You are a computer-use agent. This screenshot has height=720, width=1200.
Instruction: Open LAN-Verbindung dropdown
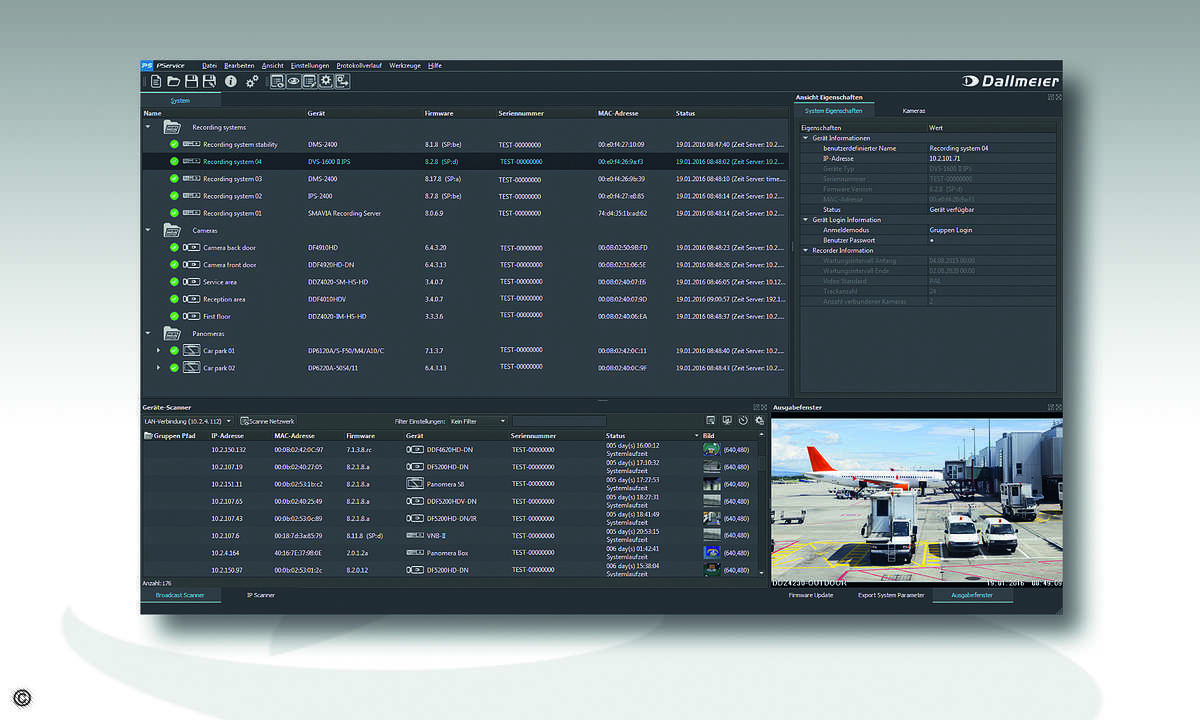pos(188,421)
